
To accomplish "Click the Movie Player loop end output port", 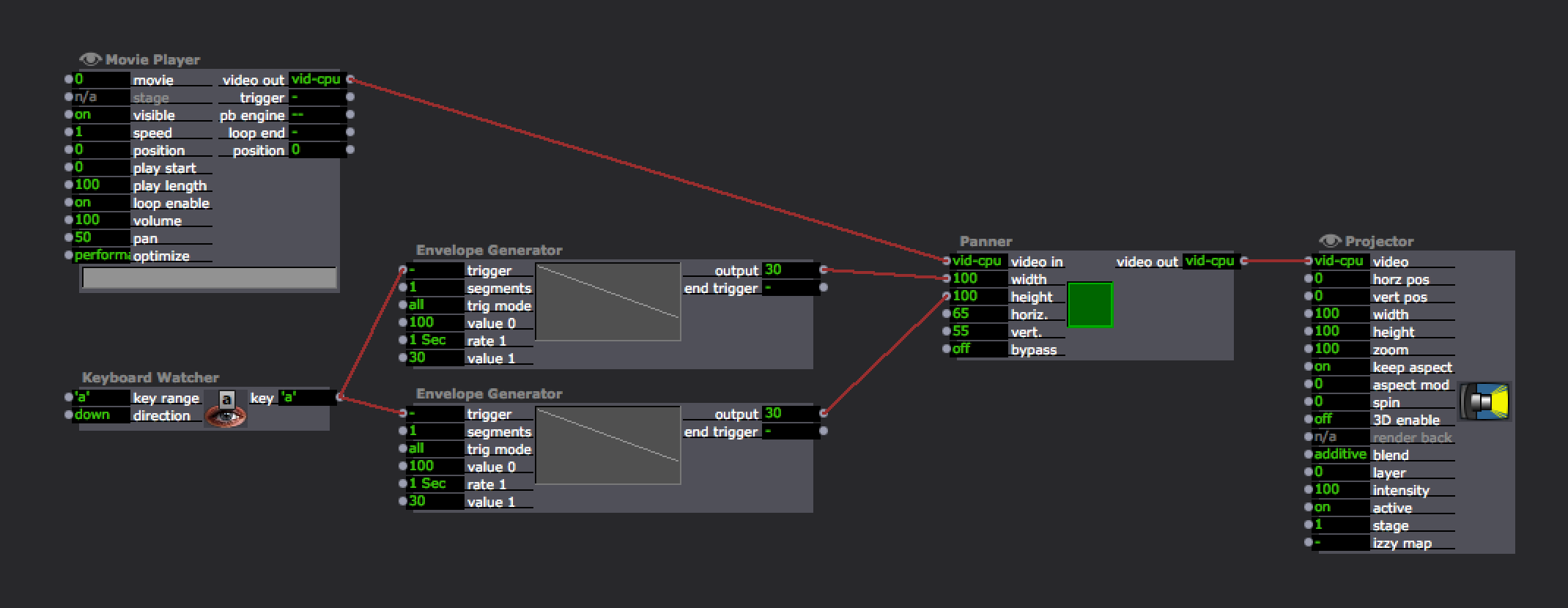I will 350,132.
